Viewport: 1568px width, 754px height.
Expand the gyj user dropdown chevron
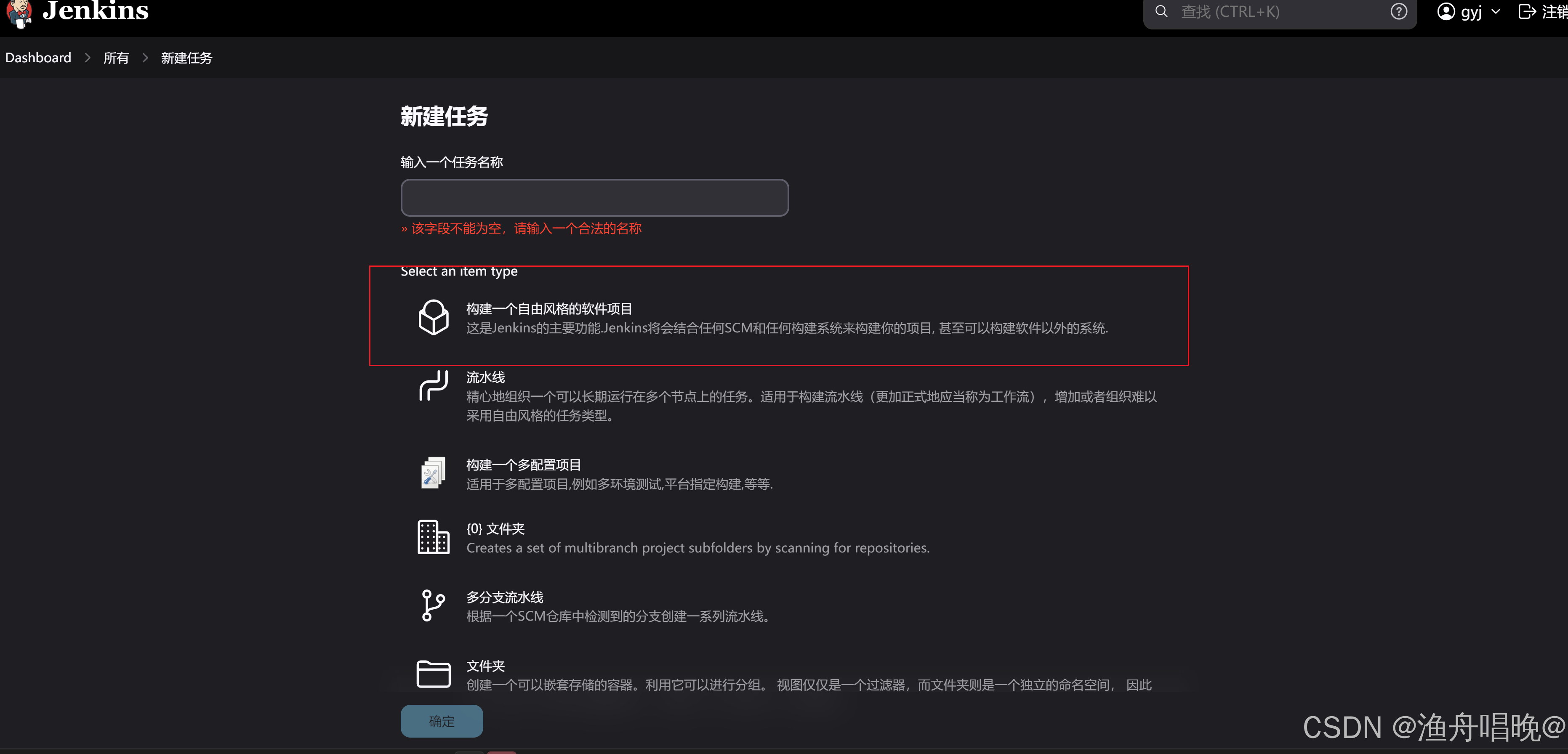[1496, 11]
